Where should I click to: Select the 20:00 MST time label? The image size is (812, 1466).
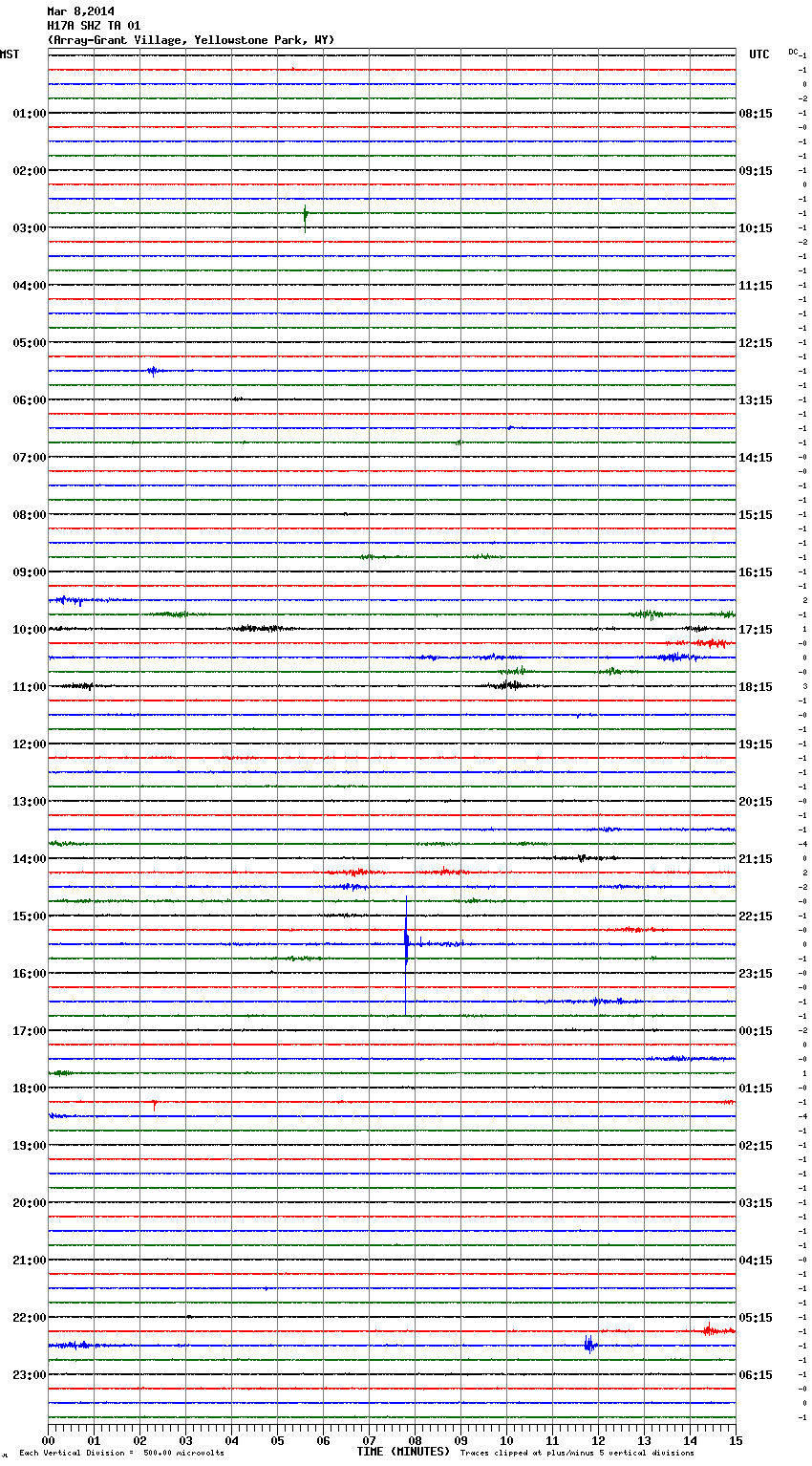30,1203
